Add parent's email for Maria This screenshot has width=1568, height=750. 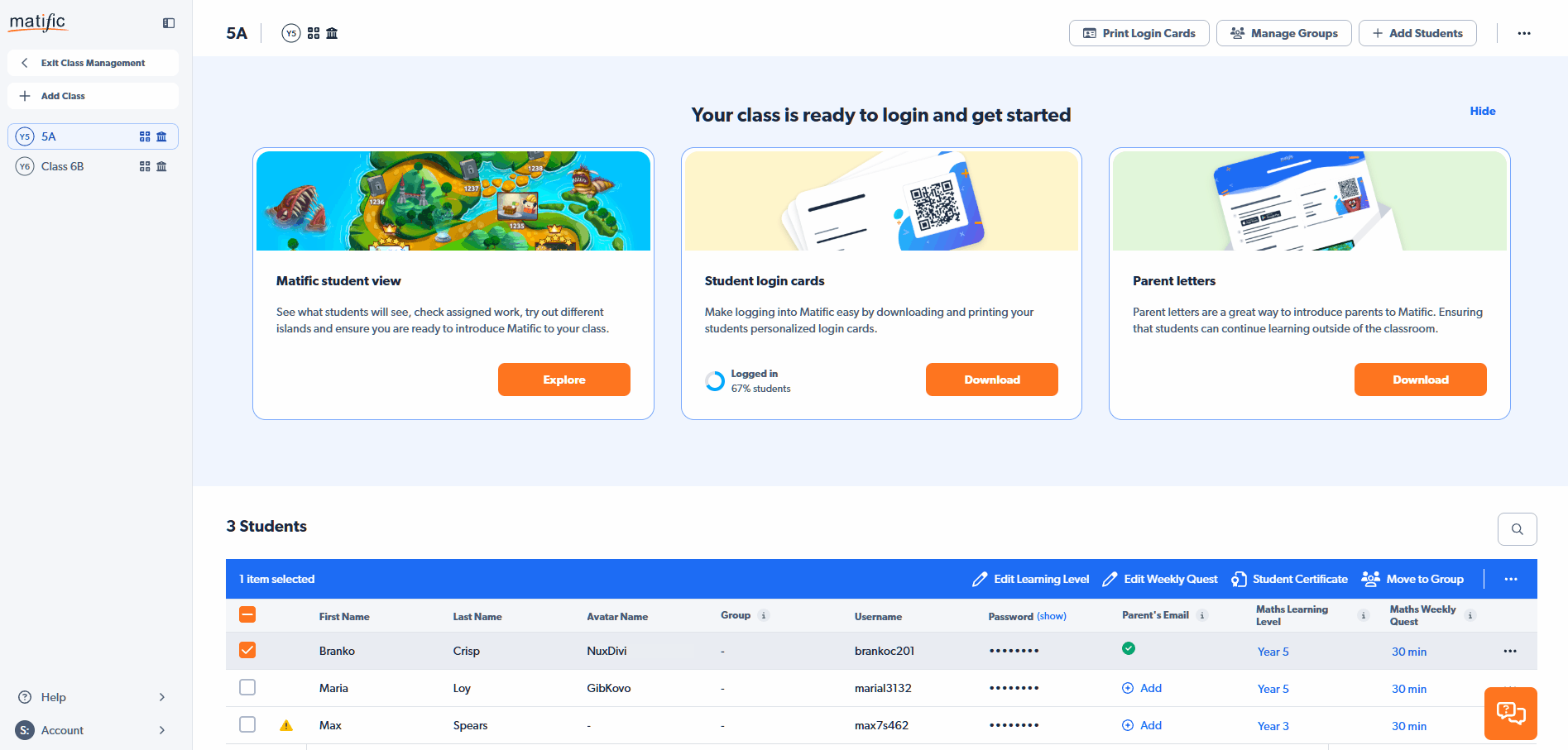[1142, 688]
